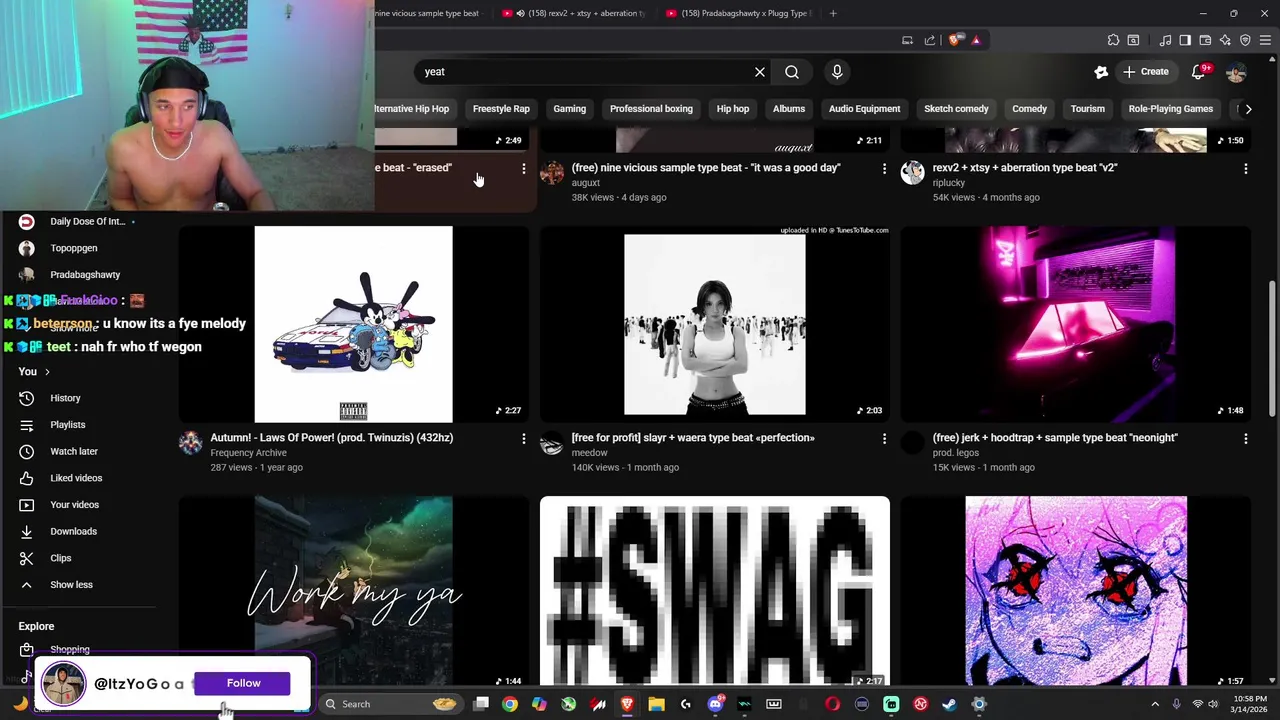Click Follow on the stream overlay
The height and width of the screenshot is (720, 1280).
click(x=243, y=683)
